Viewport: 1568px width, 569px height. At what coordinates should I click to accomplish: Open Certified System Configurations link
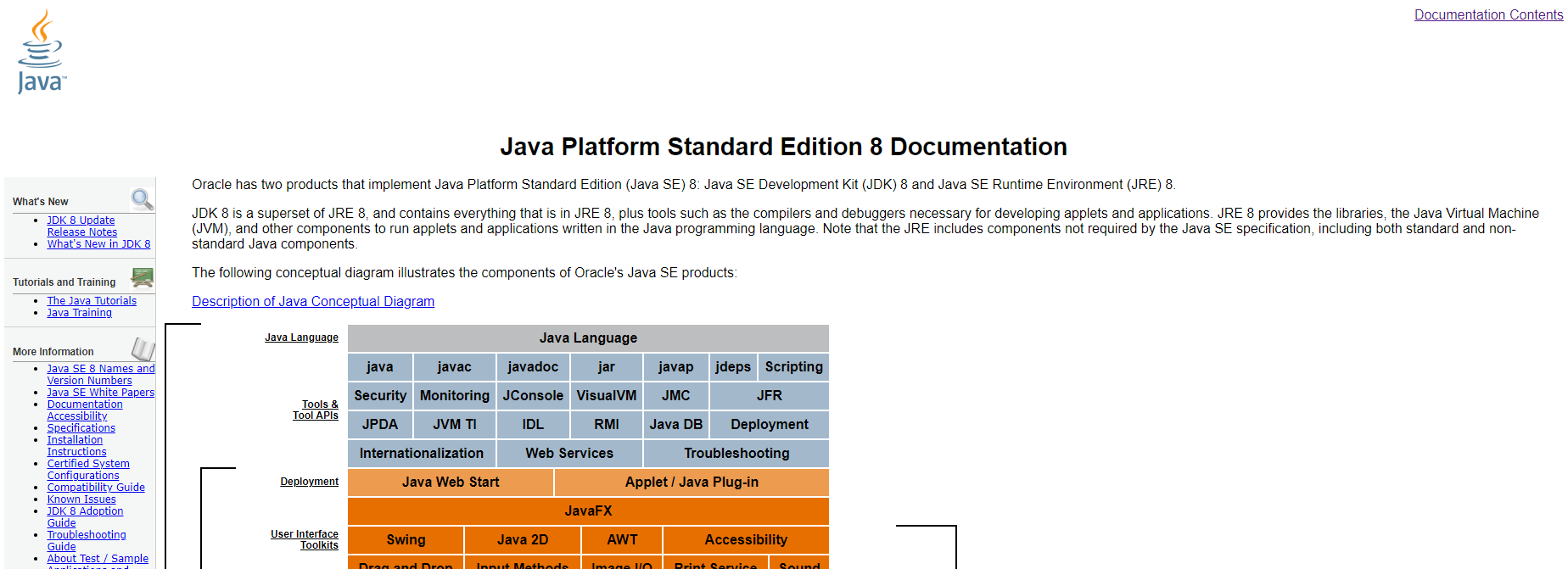click(x=88, y=469)
